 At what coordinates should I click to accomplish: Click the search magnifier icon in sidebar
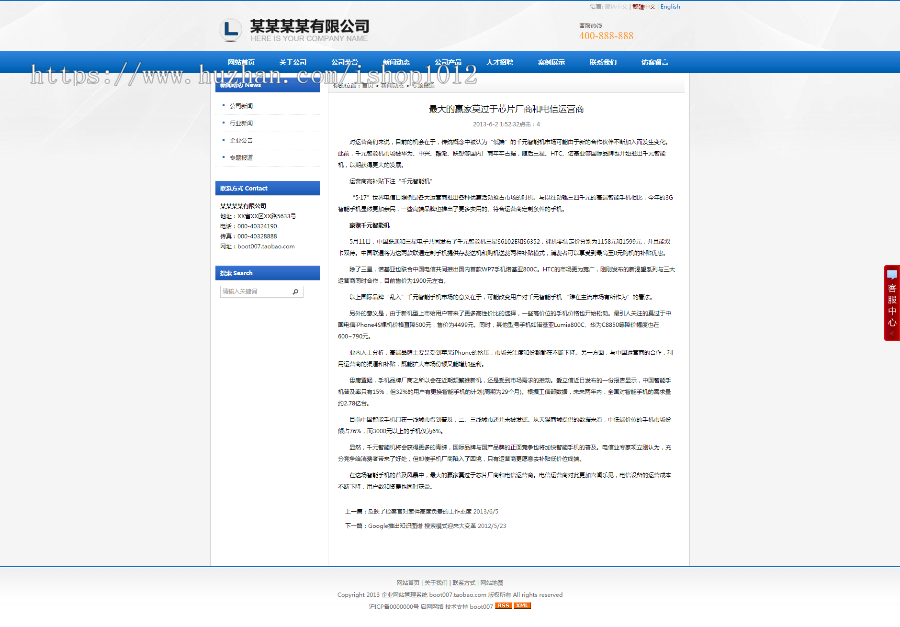tap(295, 292)
